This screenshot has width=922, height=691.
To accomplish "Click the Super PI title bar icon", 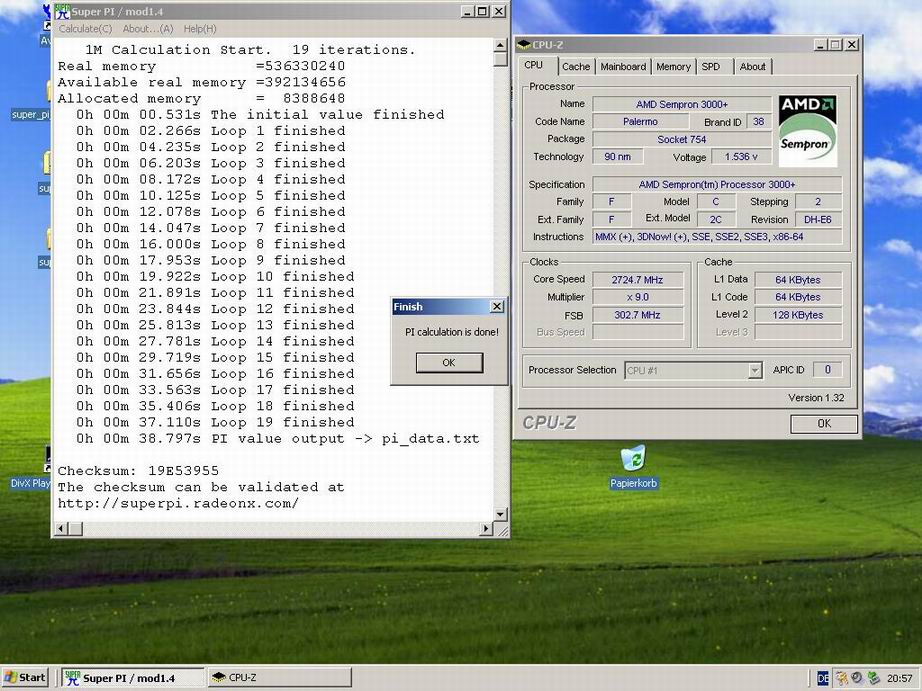I will (x=62, y=12).
